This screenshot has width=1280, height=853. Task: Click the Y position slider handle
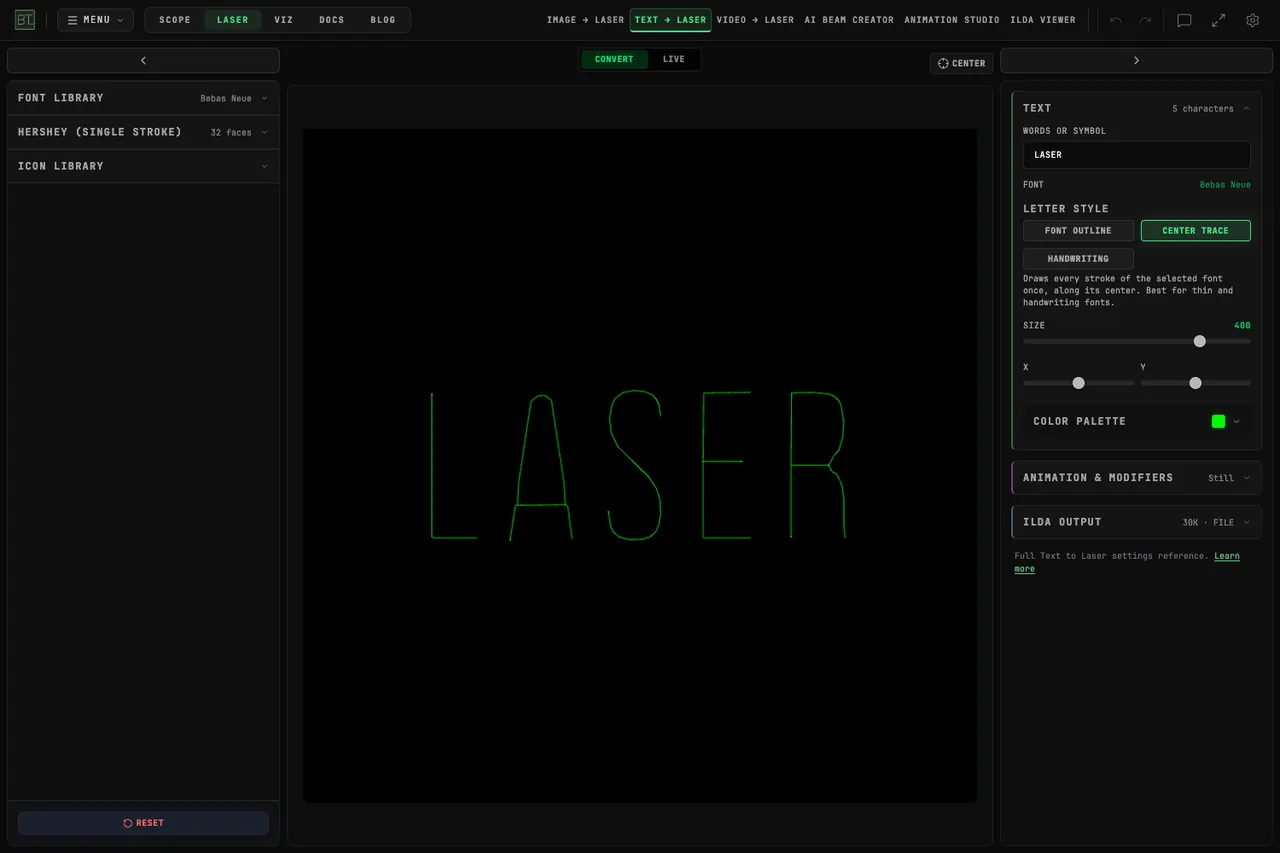(x=1195, y=383)
